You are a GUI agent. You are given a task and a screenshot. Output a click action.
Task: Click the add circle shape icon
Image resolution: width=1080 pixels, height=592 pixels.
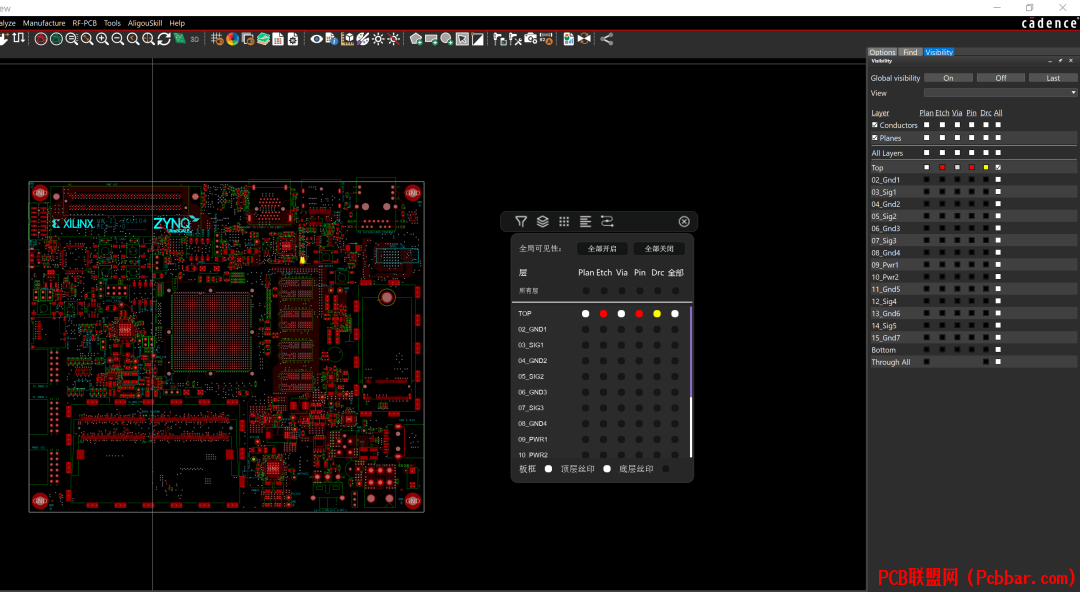446,39
